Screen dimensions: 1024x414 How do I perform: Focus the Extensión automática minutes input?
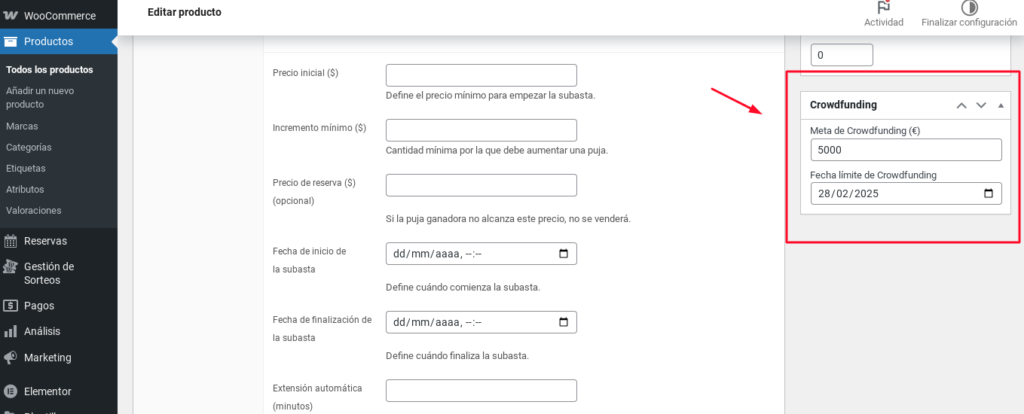481,390
